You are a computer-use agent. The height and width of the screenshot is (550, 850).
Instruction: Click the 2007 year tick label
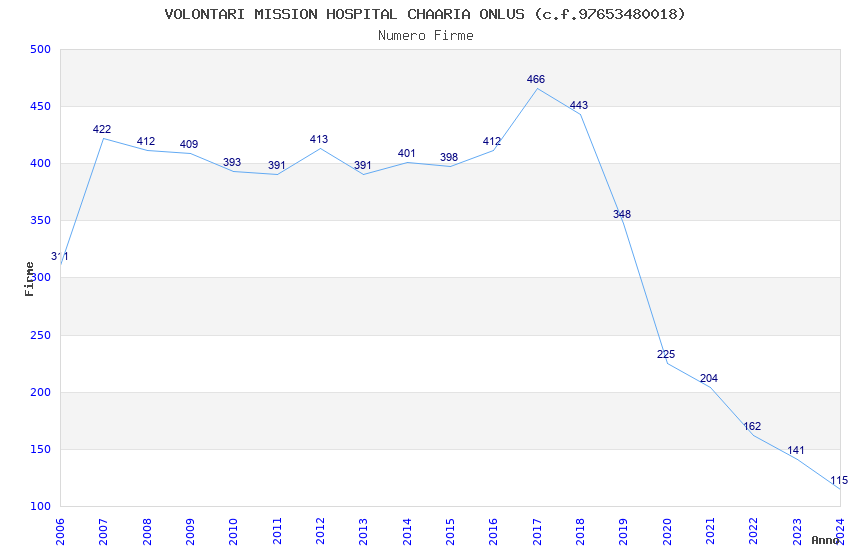pyautogui.click(x=103, y=531)
